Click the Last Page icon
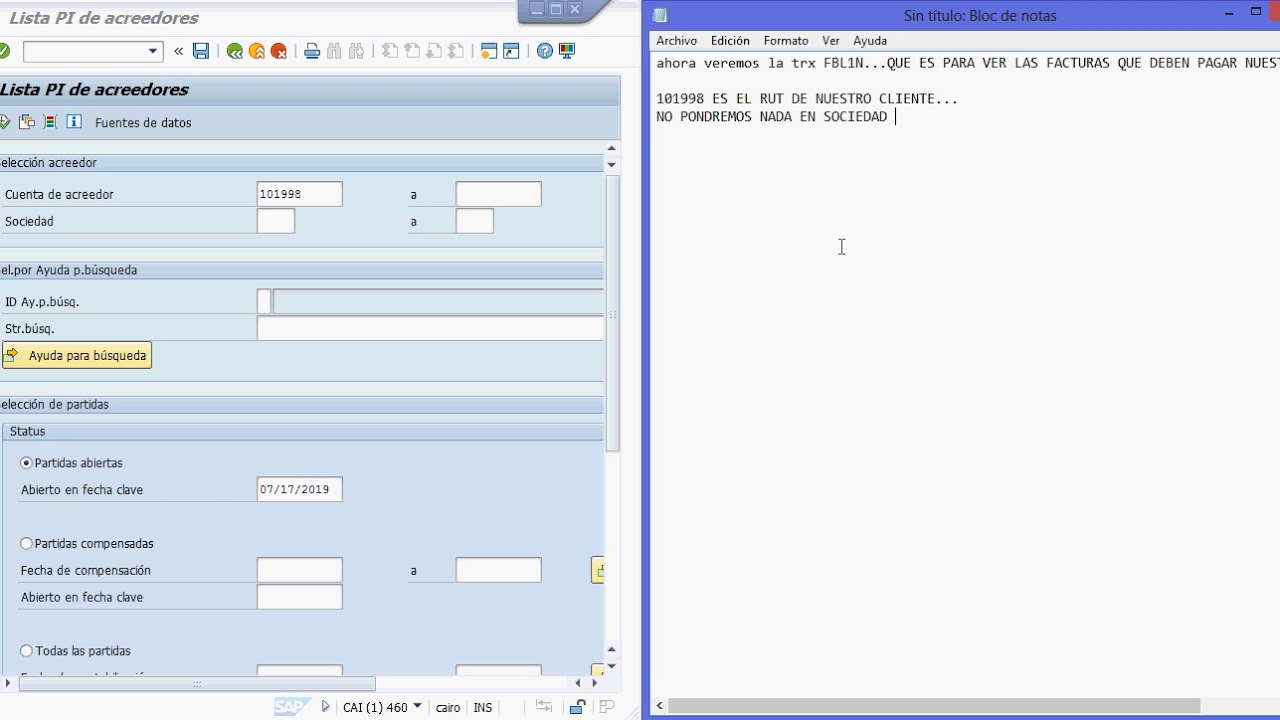 (456, 51)
